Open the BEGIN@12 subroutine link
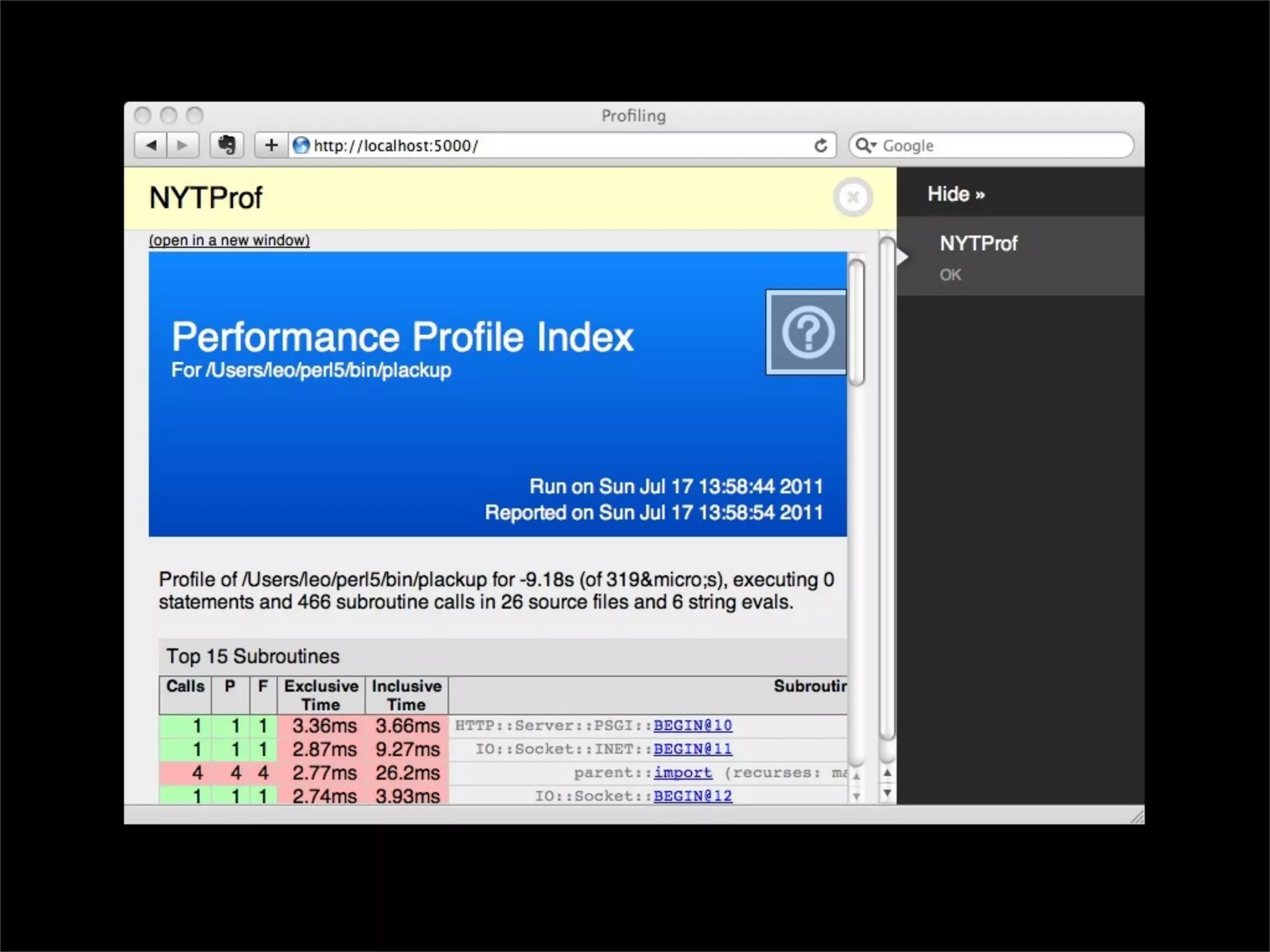Image resolution: width=1270 pixels, height=952 pixels. [x=692, y=796]
